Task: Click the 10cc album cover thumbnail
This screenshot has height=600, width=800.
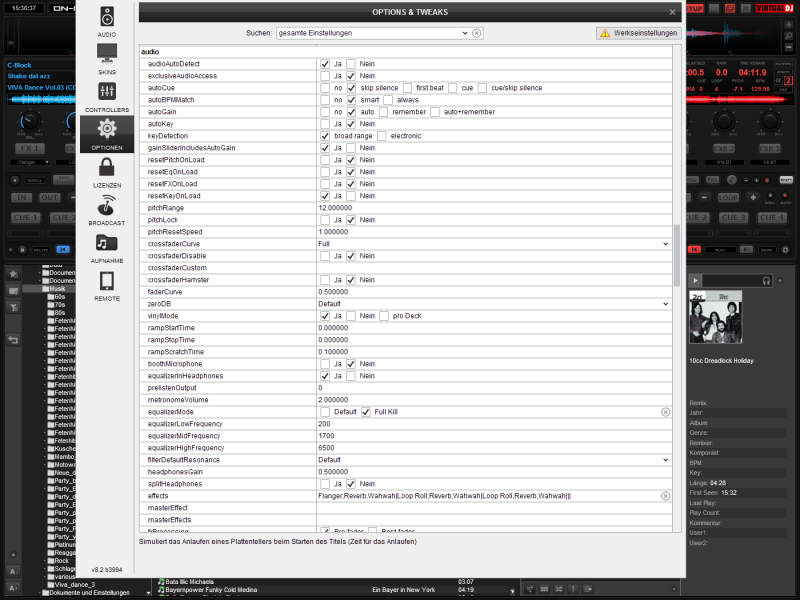Action: 715,317
